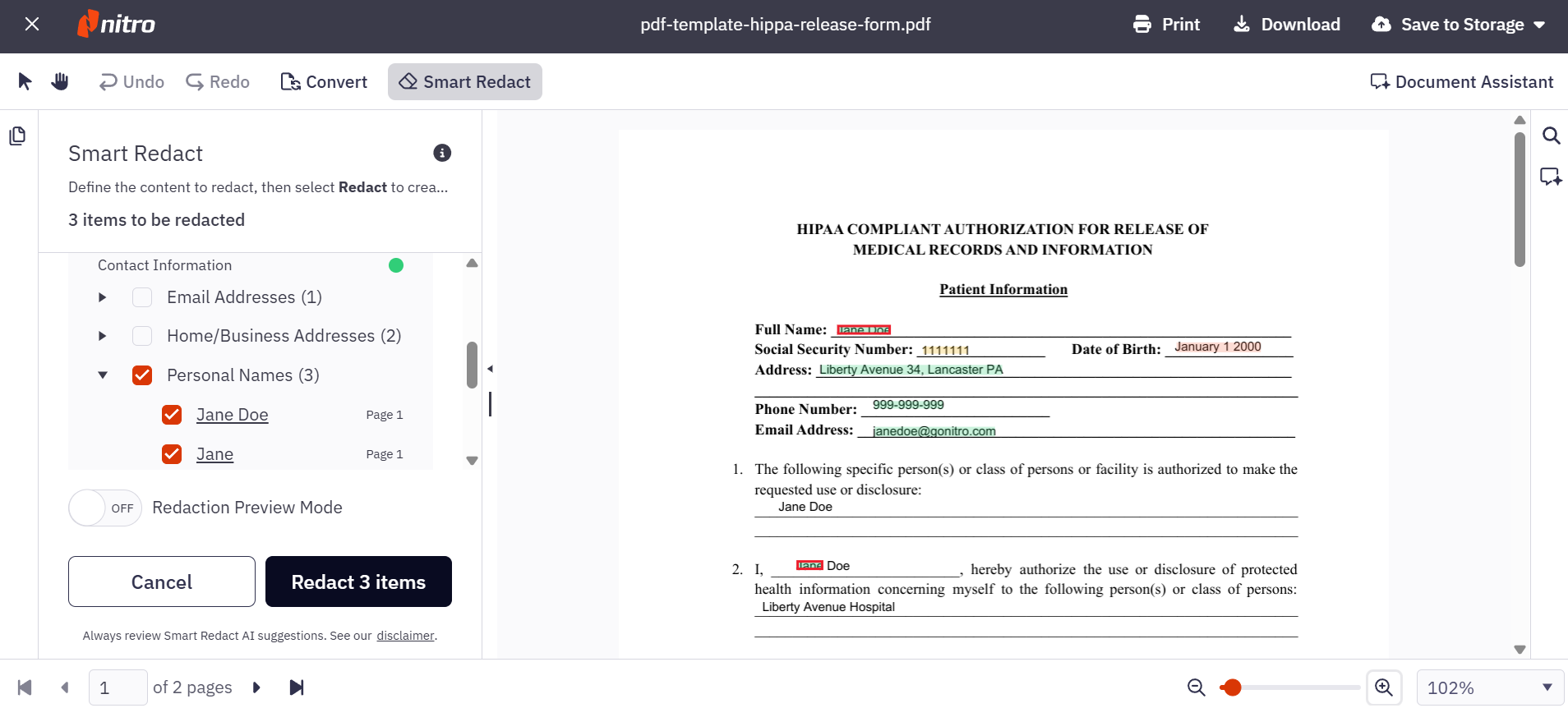Check the Email Addresses checkbox
The height and width of the screenshot is (708, 1568).
[142, 297]
